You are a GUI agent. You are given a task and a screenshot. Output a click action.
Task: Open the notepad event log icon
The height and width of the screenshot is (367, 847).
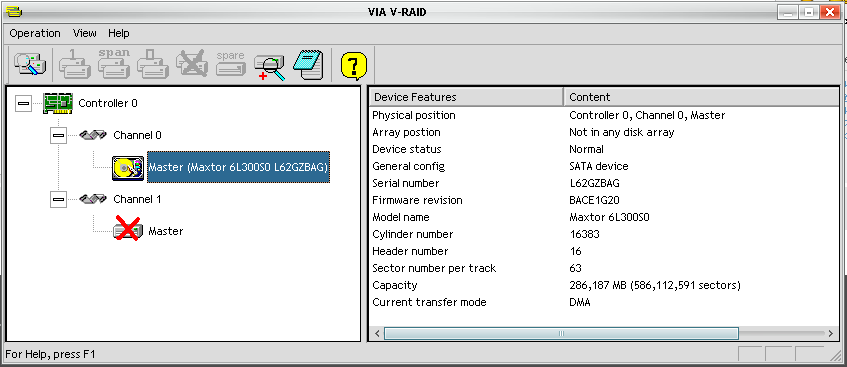tap(308, 65)
